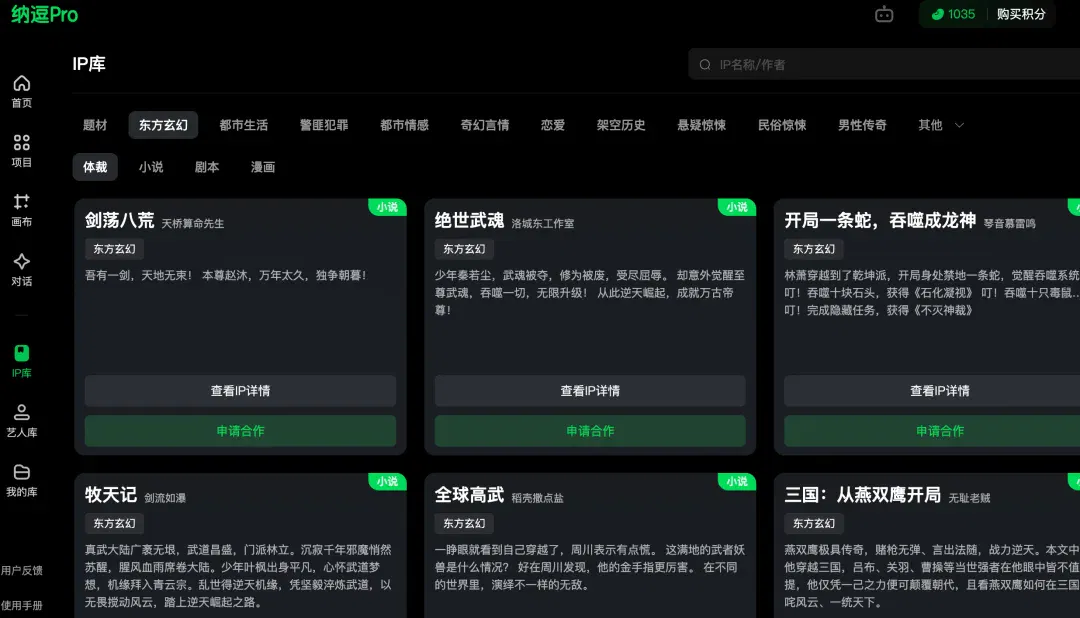Select the 题材 filter tab
Viewport: 1080px width, 618px height.
[95, 125]
